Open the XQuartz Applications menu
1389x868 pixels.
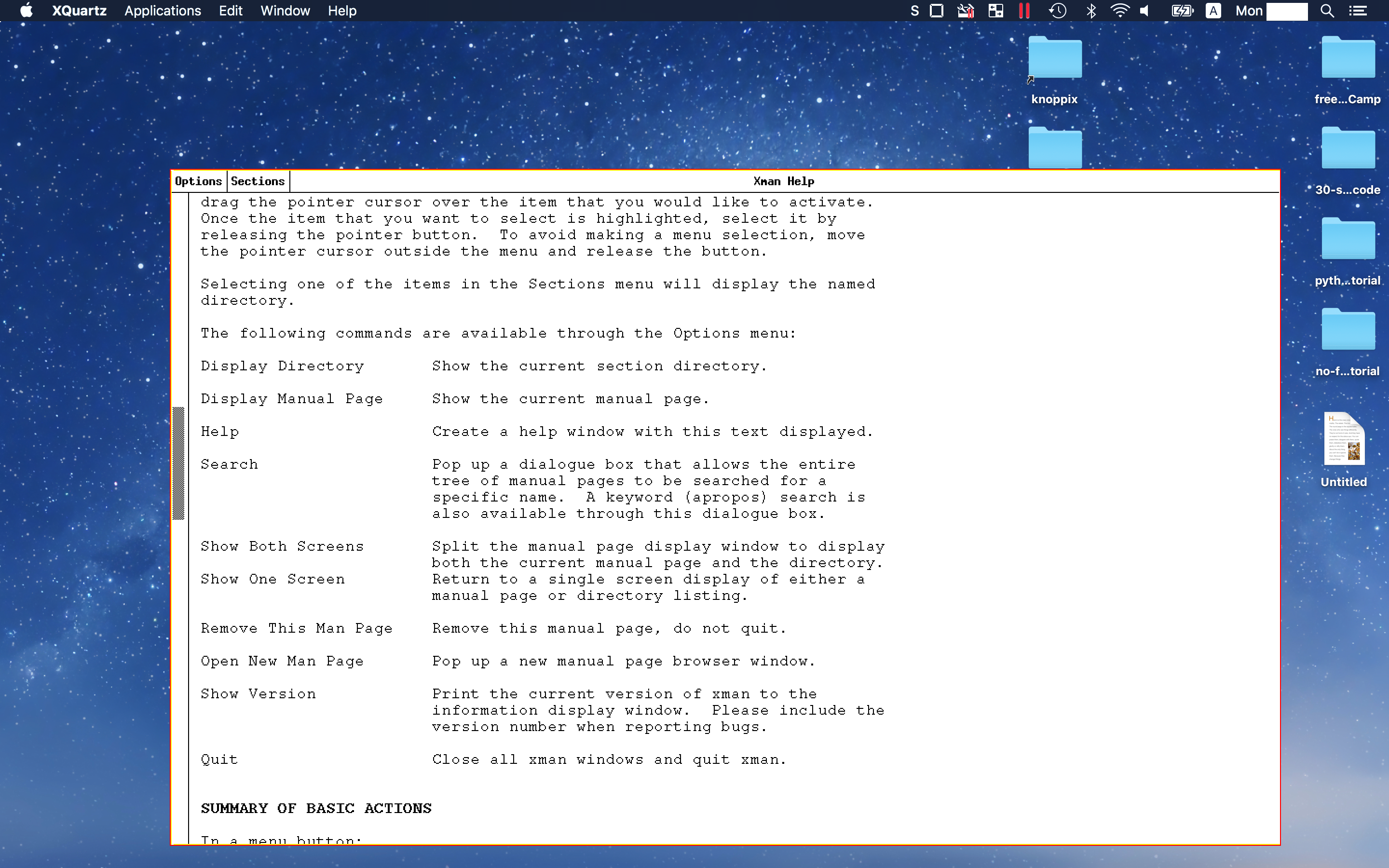[163, 11]
